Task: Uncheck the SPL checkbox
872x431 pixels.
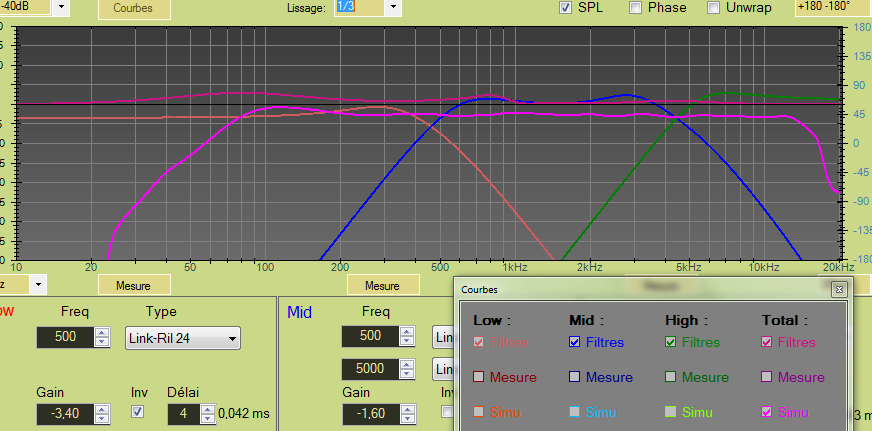Action: point(565,8)
